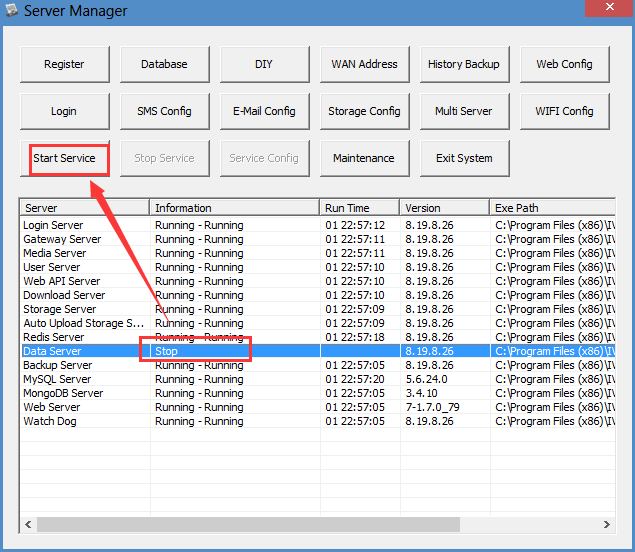
Task: Select the MongoDB Server row
Action: click(x=318, y=393)
